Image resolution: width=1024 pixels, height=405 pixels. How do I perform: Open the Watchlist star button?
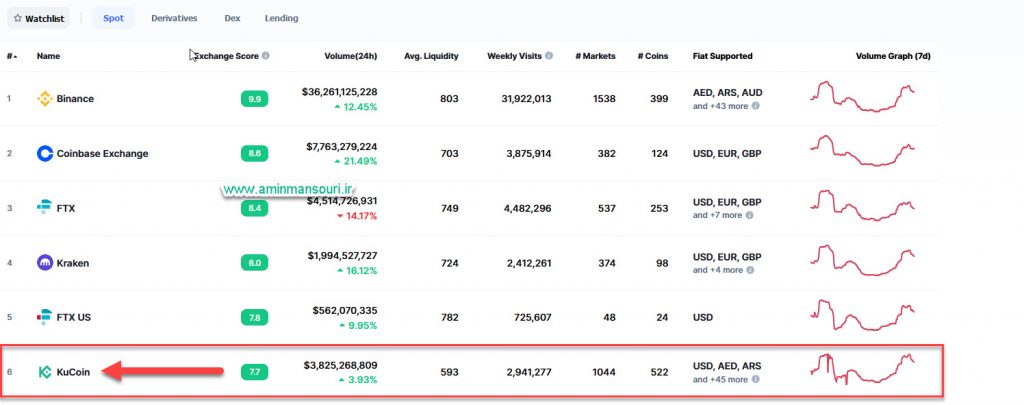click(x=39, y=18)
